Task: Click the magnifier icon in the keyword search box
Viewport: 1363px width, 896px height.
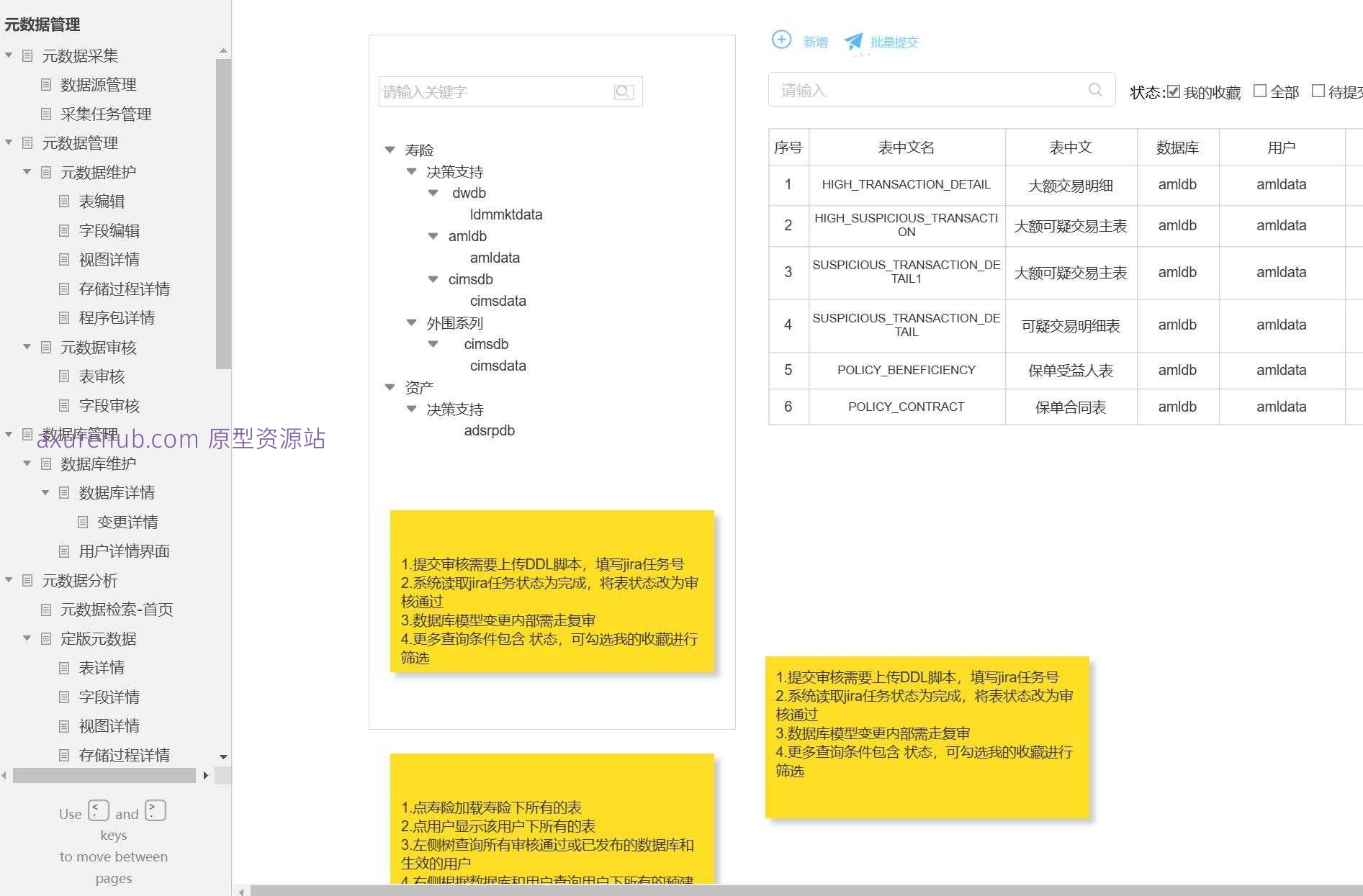Action: (x=623, y=91)
